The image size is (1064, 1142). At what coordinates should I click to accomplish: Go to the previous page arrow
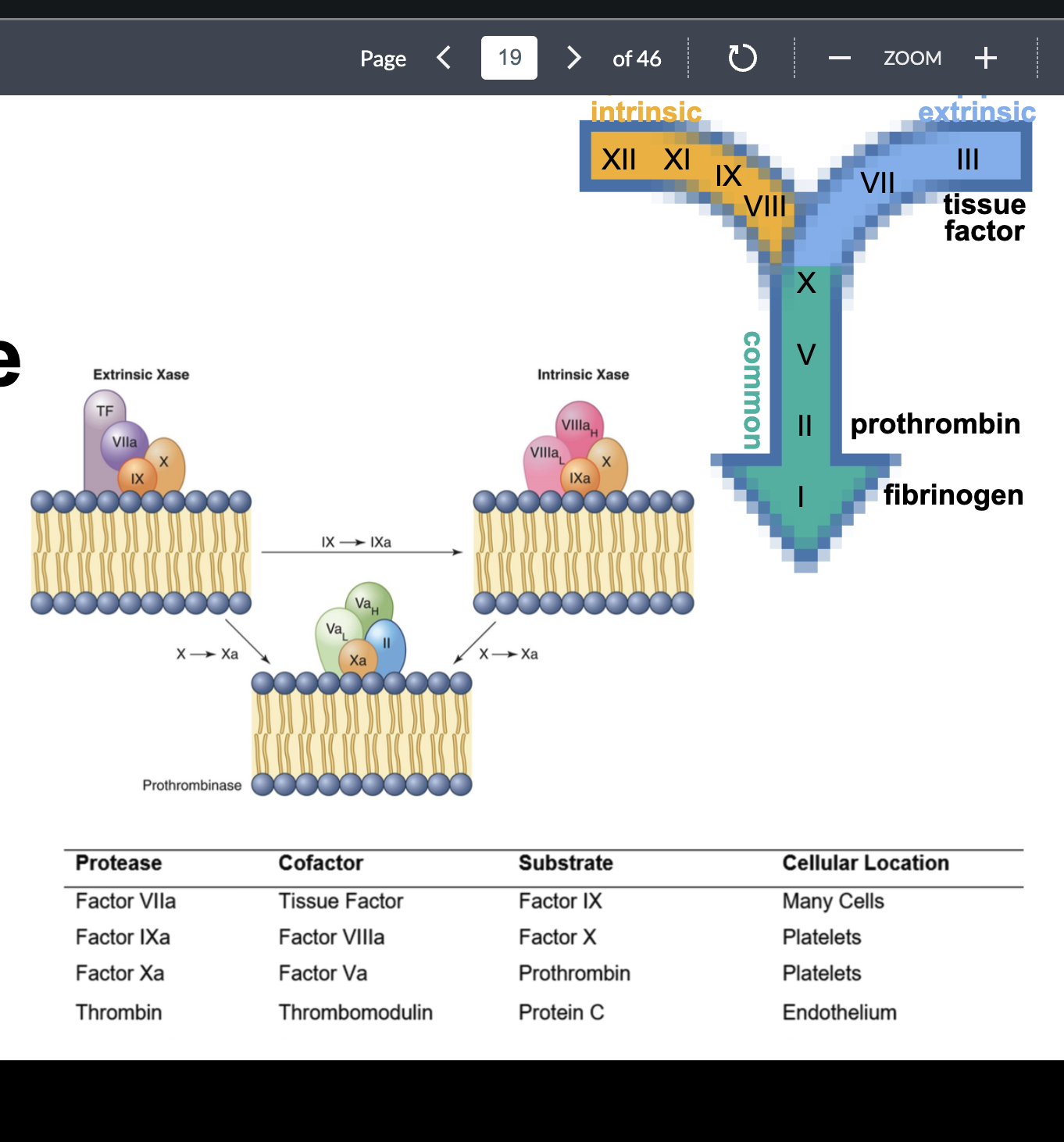(444, 58)
